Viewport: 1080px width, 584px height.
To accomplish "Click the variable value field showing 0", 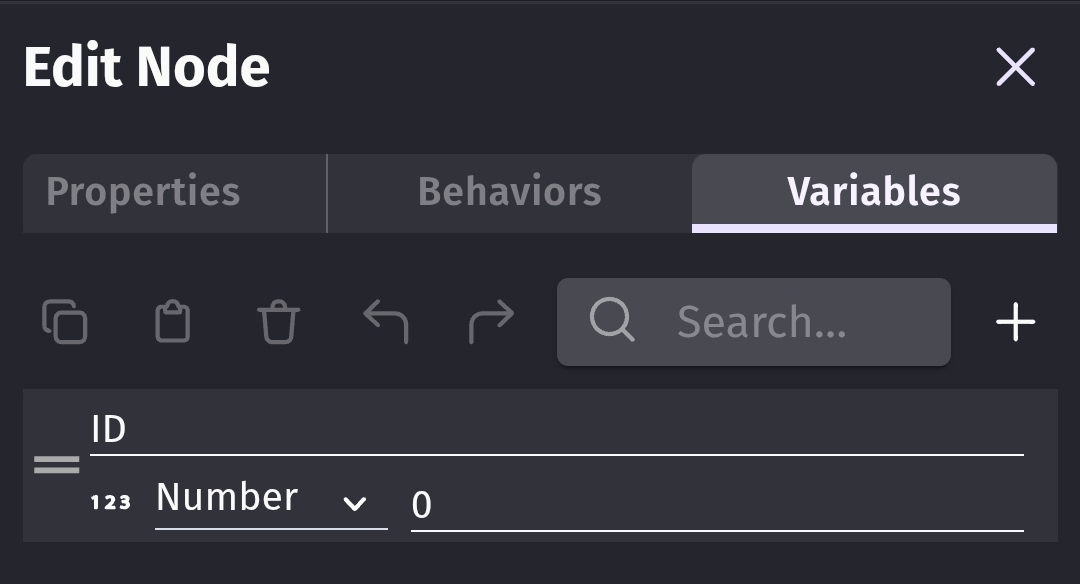I will (x=716, y=505).
